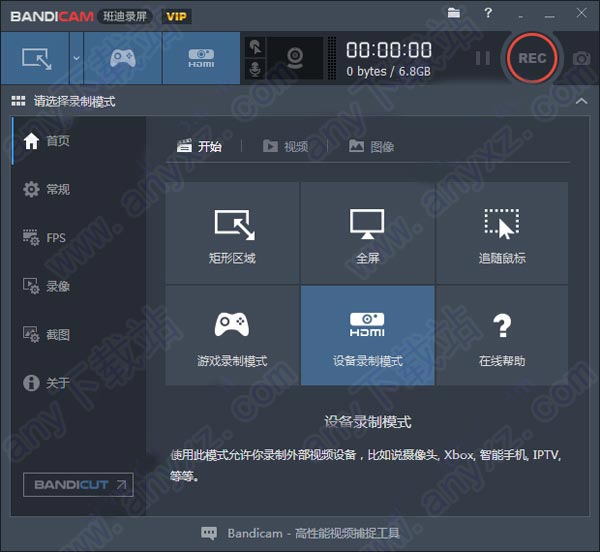This screenshot has height=552, width=600.
Task: Switch to HDMI device recording mode in toolbar
Action: [x=201, y=58]
